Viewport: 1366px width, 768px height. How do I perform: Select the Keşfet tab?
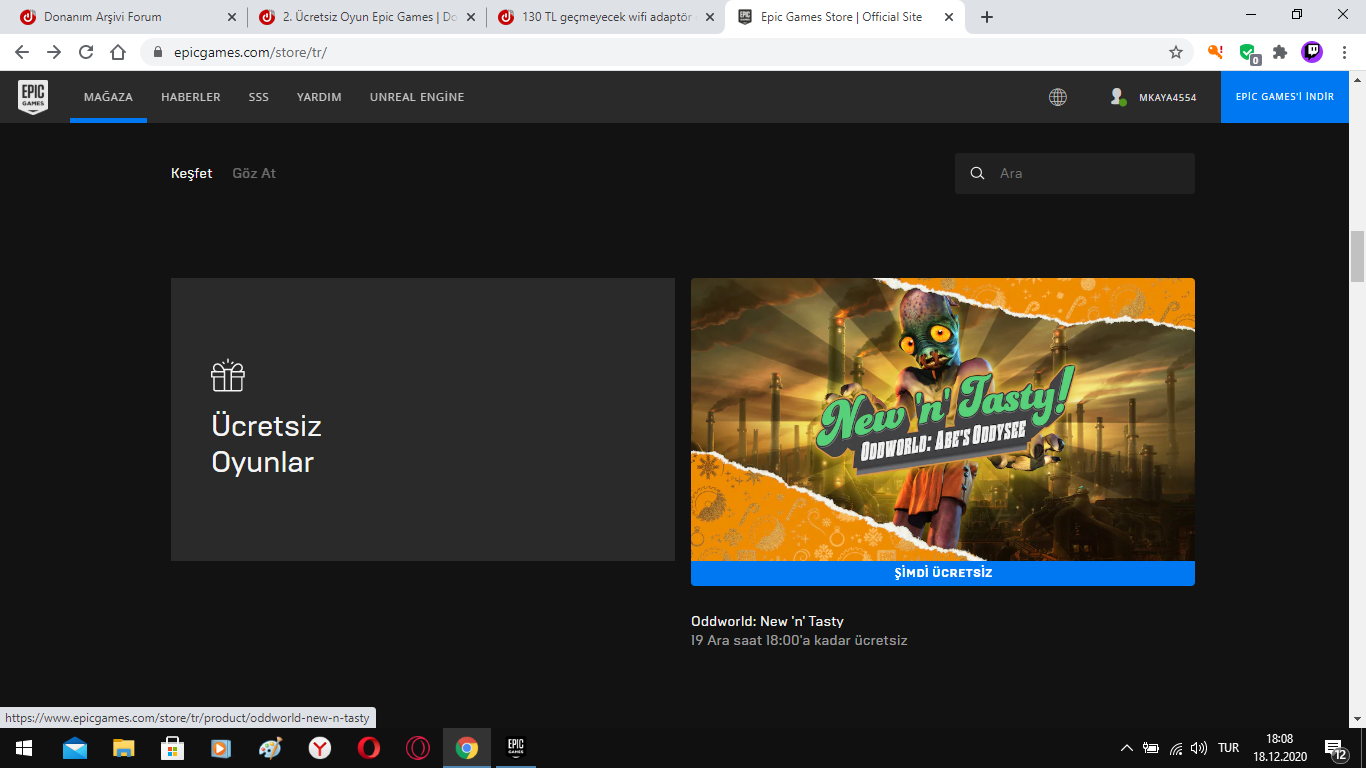click(x=192, y=173)
